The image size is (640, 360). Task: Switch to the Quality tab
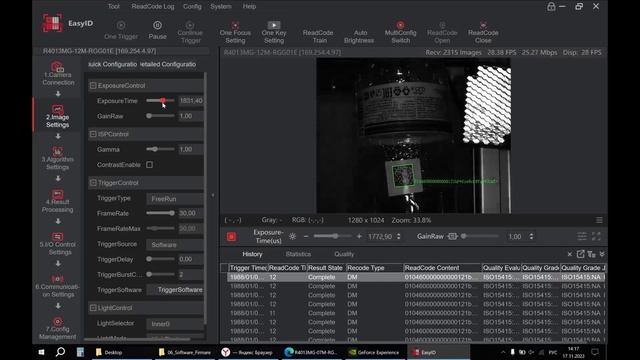tap(344, 254)
